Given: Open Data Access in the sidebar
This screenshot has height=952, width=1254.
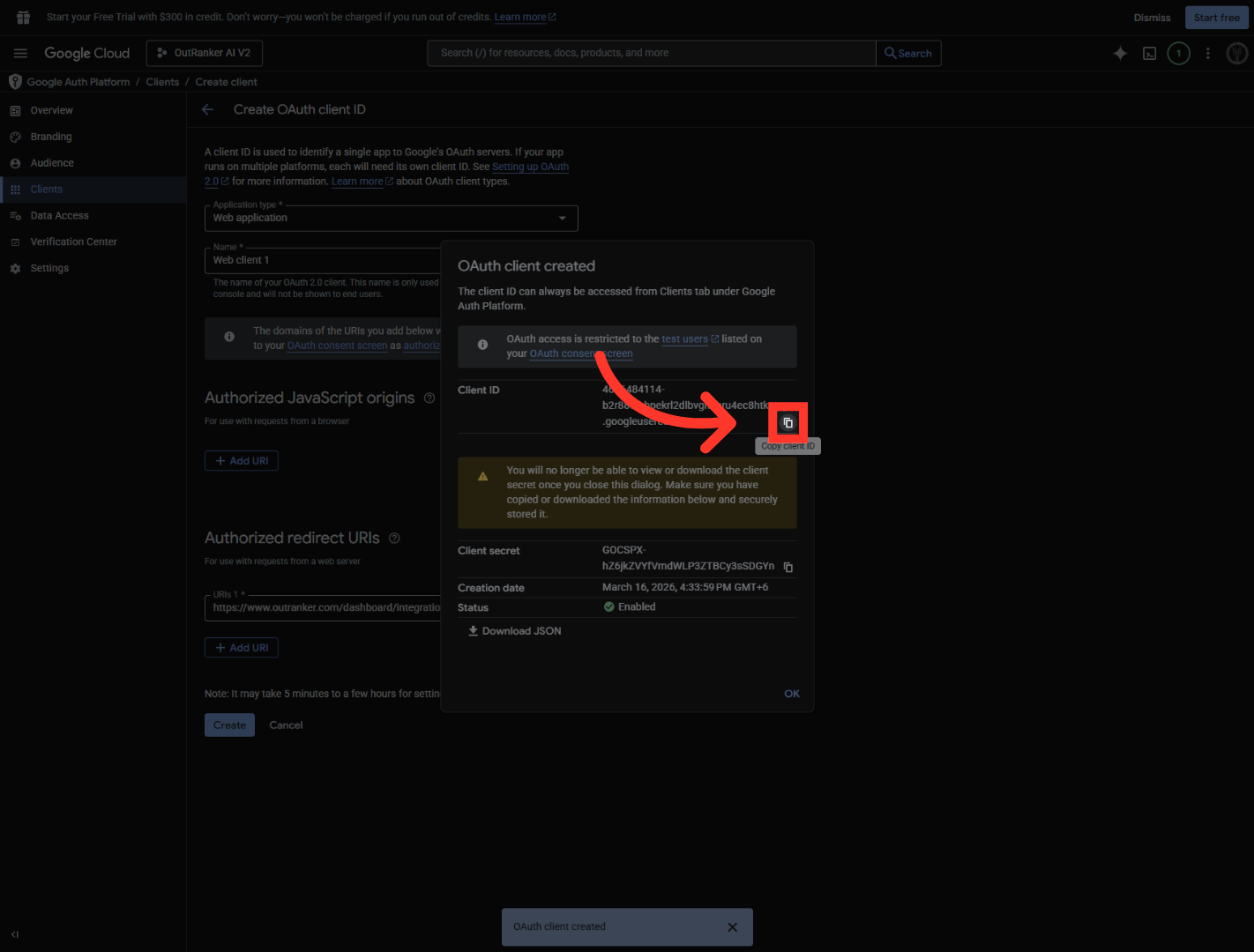Looking at the screenshot, I should (59, 216).
